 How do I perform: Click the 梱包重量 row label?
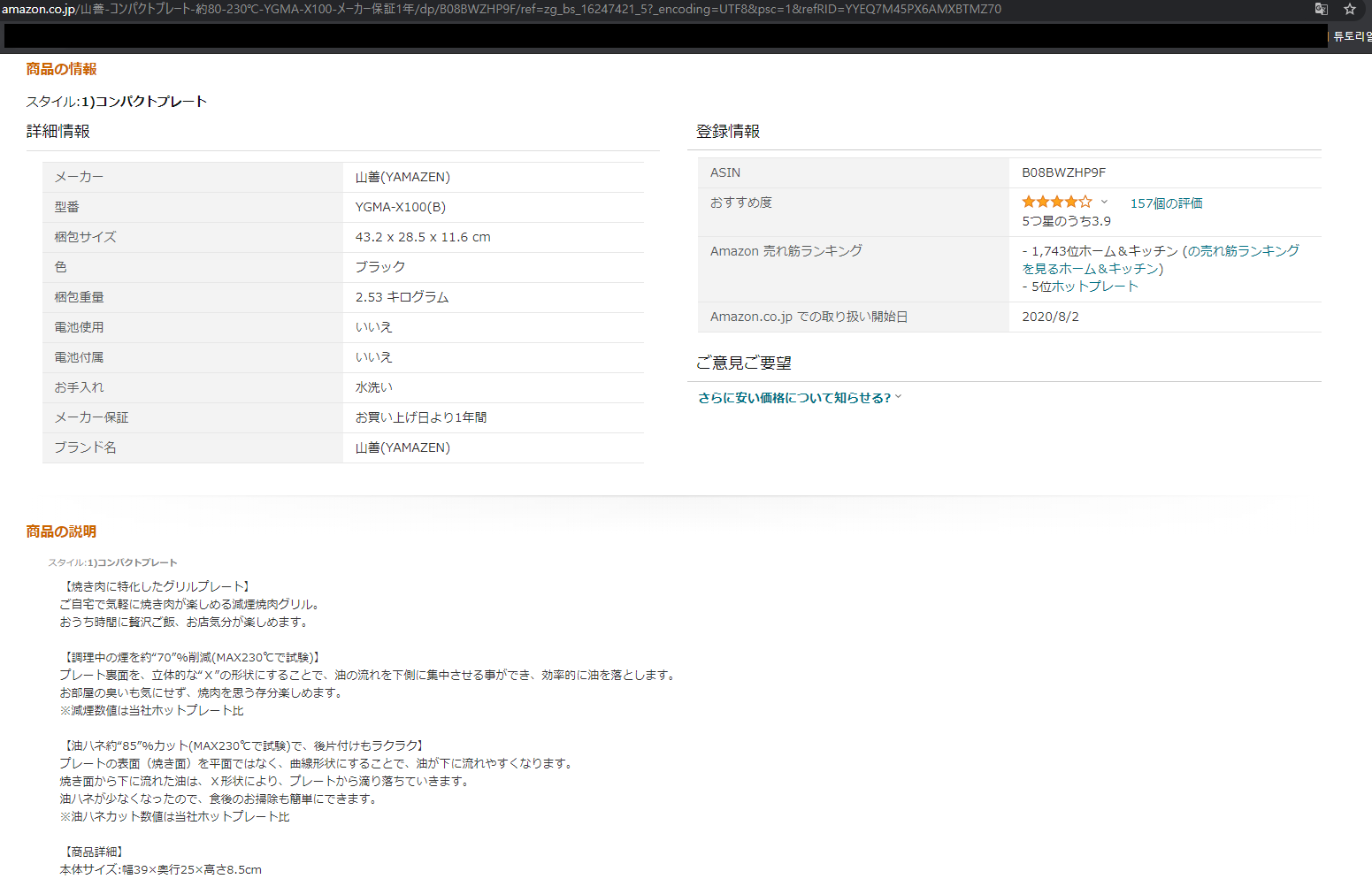point(79,297)
